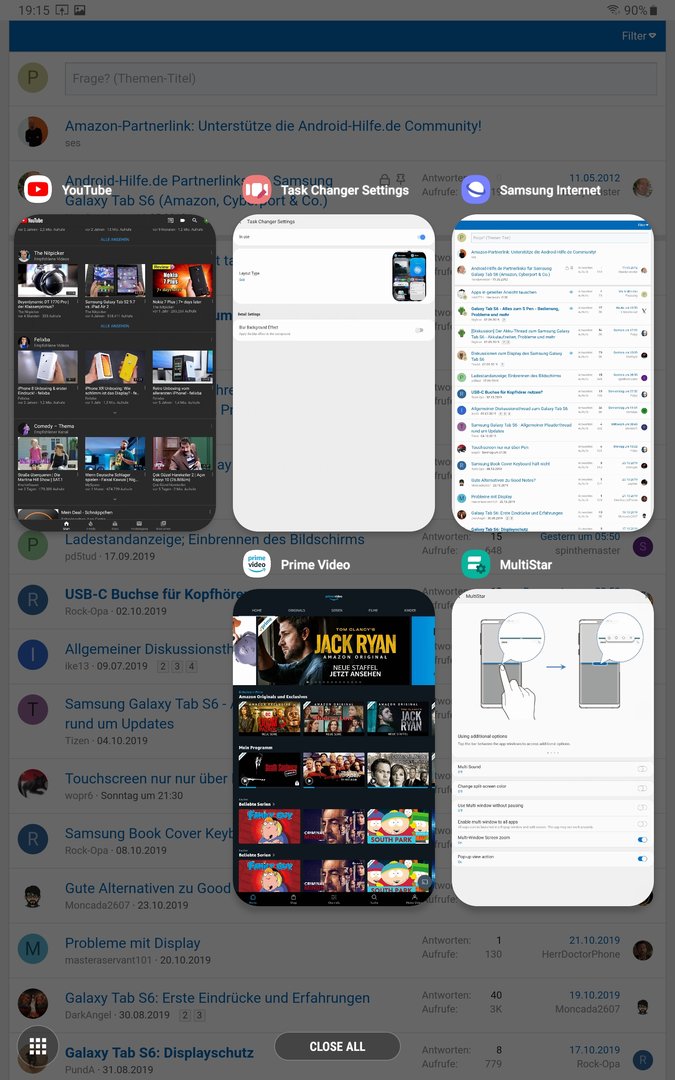This screenshot has width=675, height=1080.
Task: Click the cast icon in YouTube card header
Action: 169,220
